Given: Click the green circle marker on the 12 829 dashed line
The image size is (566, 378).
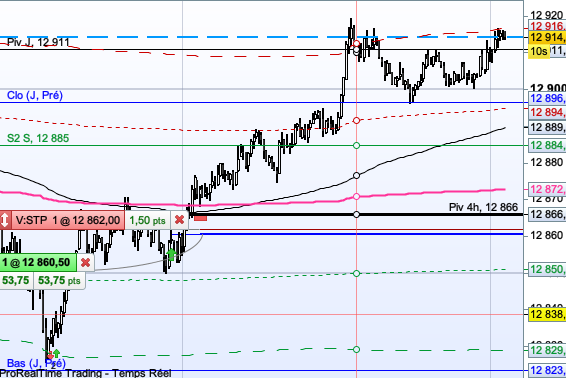Looking at the screenshot, I should pos(356,349).
